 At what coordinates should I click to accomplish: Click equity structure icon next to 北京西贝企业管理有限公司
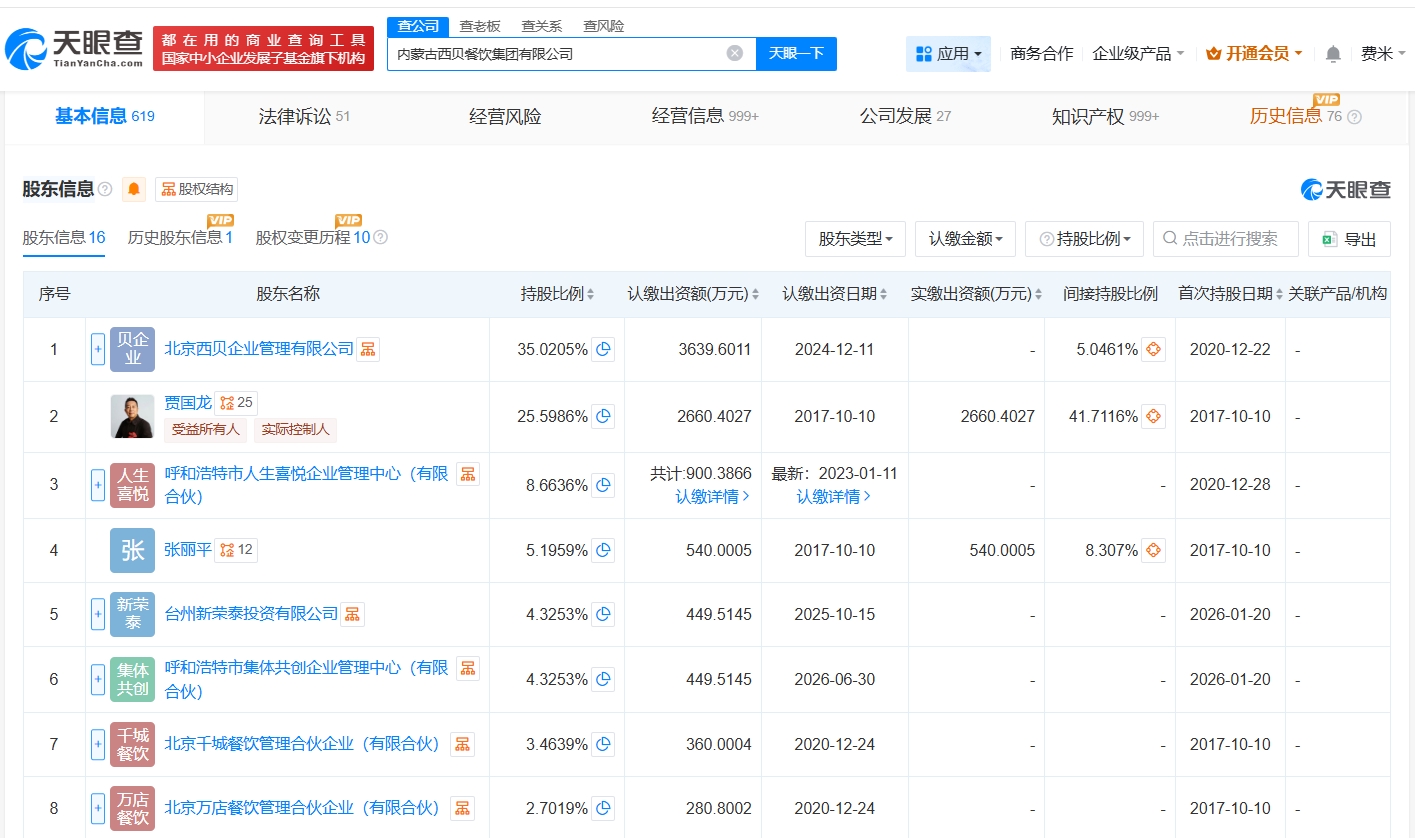pyautogui.click(x=368, y=349)
